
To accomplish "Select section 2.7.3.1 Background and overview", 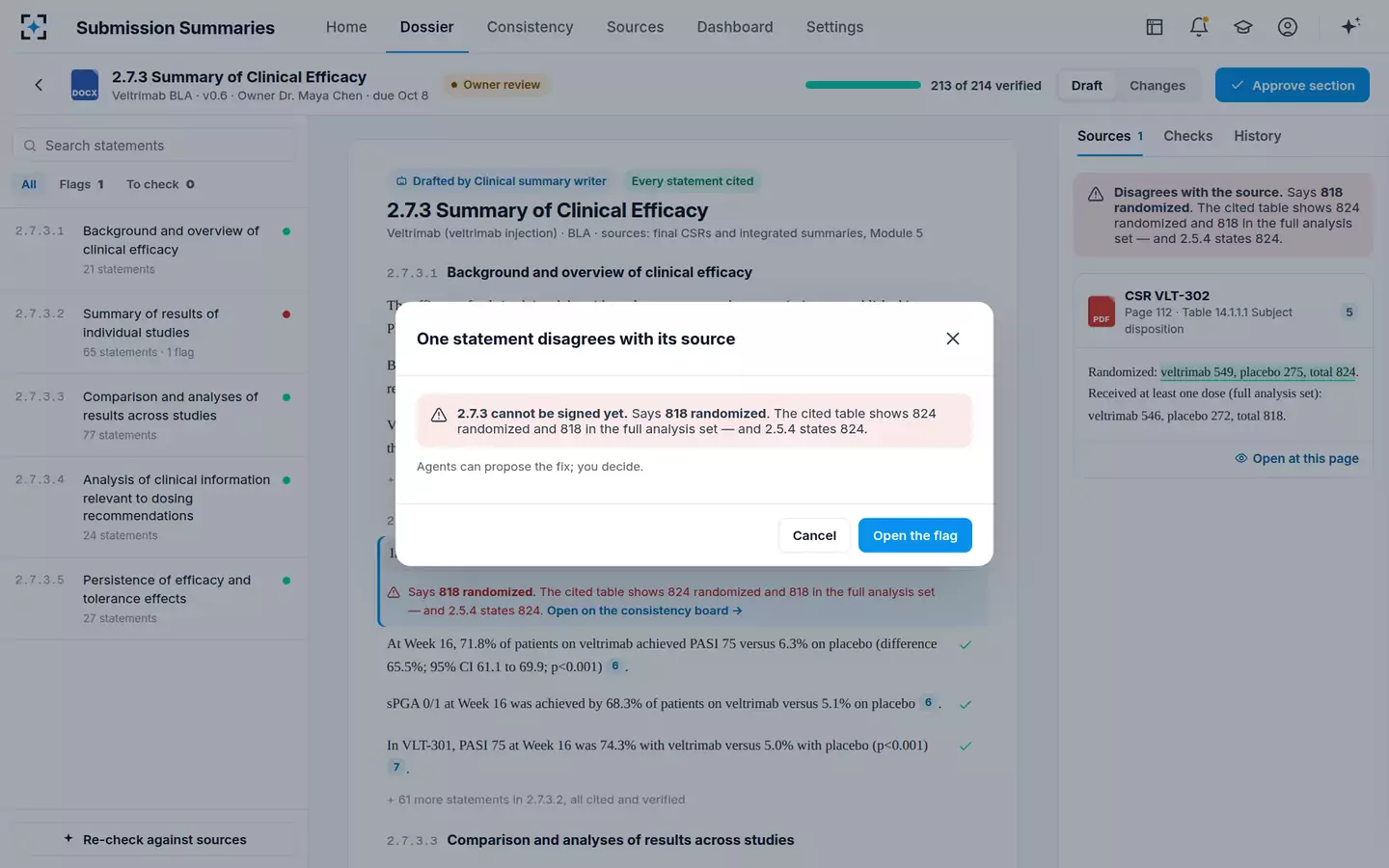I will (x=154, y=249).
